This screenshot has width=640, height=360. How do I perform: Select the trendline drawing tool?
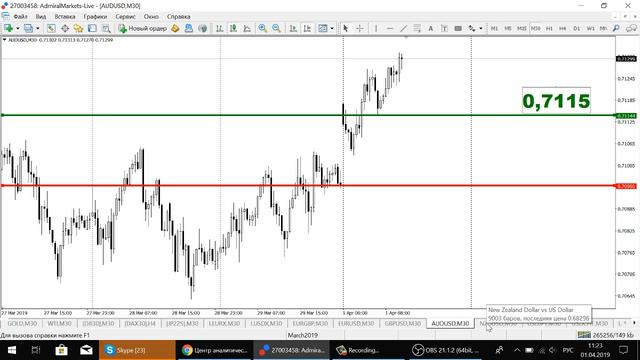pos(403,28)
